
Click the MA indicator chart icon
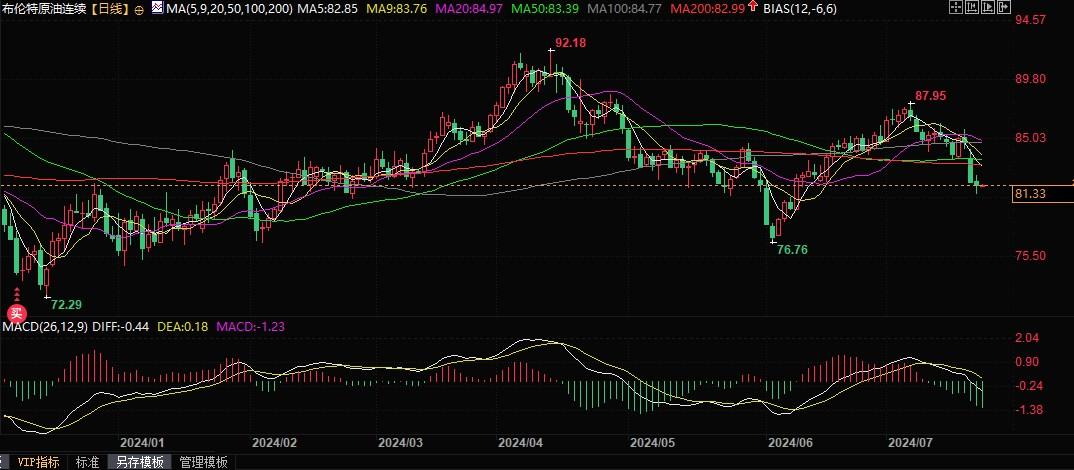pos(158,8)
